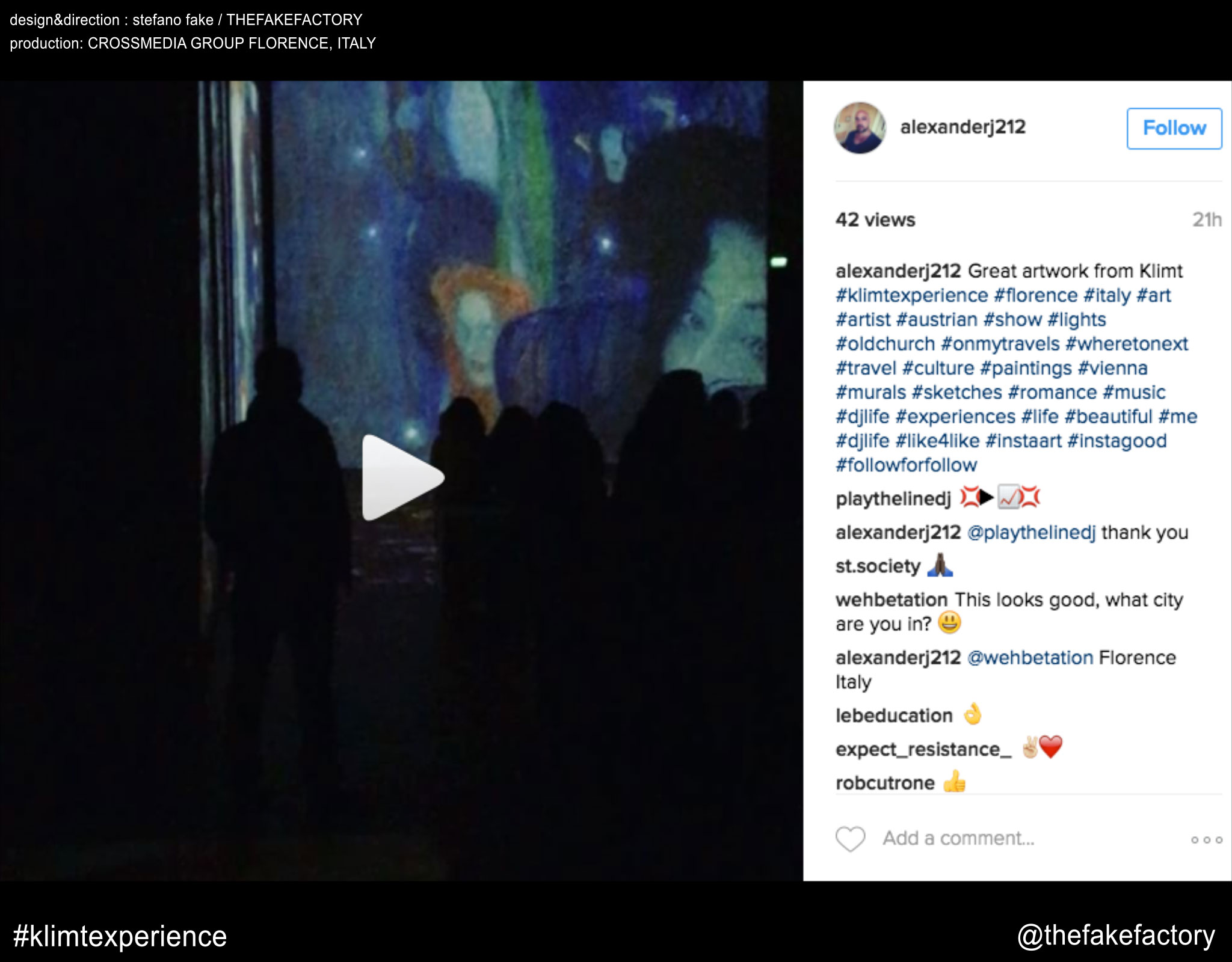Like the post with heart icon
Image resolution: width=1232 pixels, height=962 pixels.
(850, 839)
